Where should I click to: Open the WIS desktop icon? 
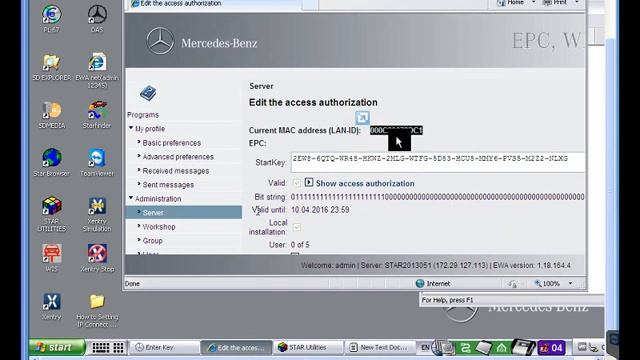51,258
